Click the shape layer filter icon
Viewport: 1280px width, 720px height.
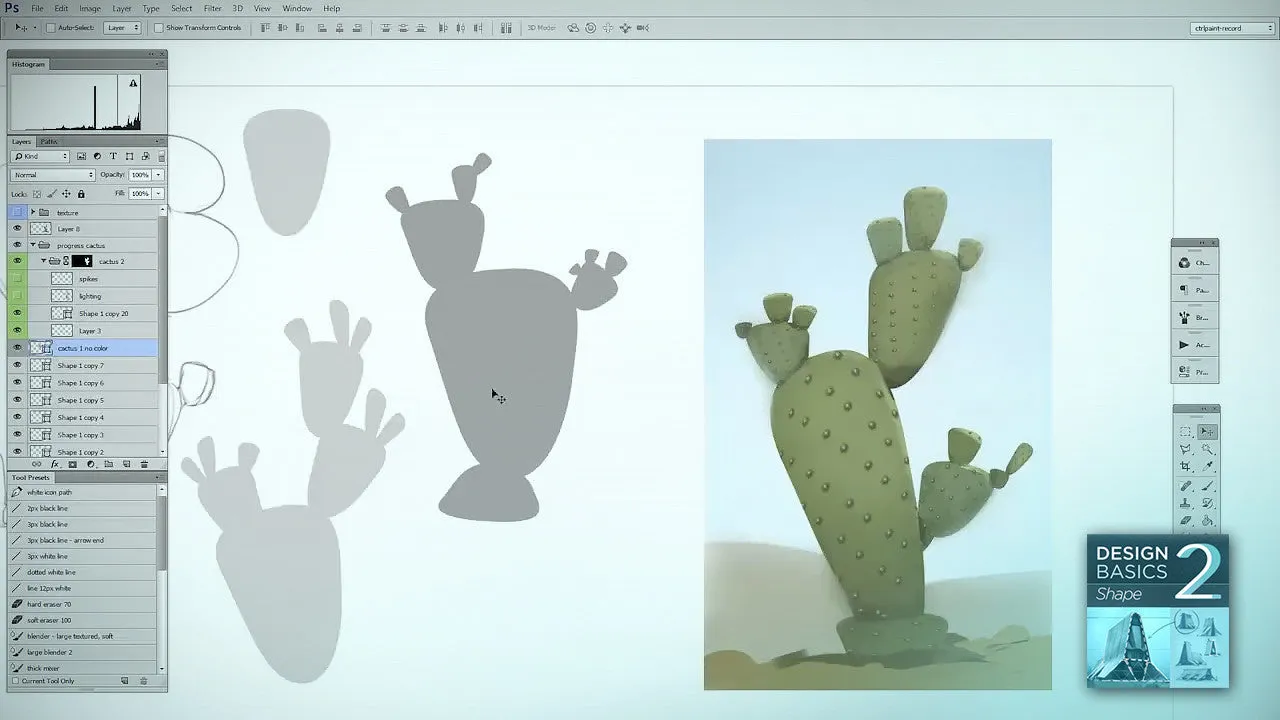129,156
